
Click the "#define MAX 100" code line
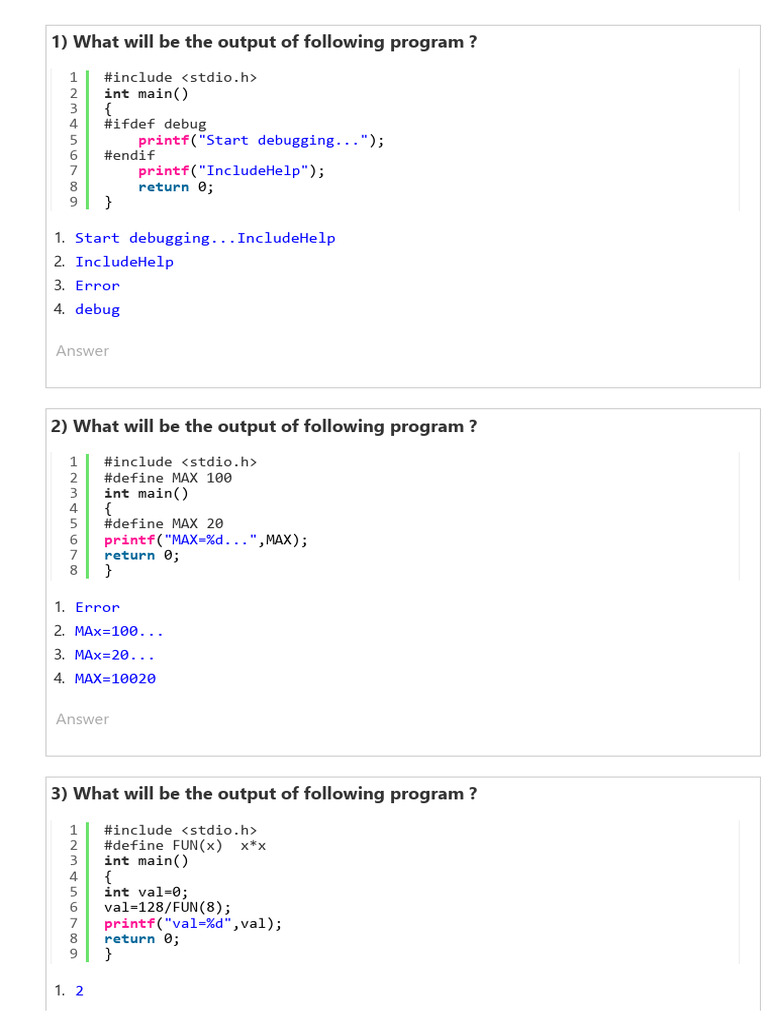[167, 478]
